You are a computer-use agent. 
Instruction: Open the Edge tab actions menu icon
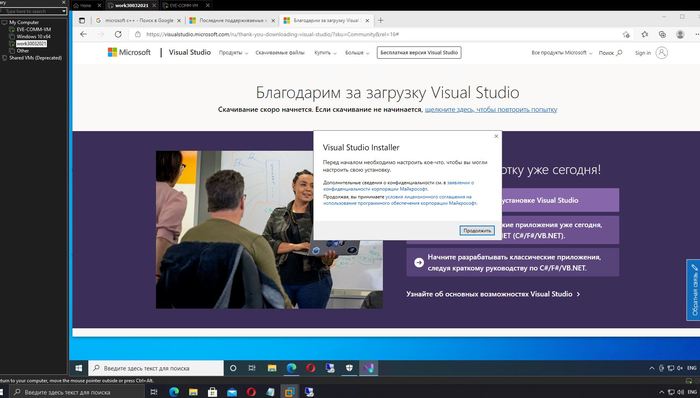coord(82,21)
